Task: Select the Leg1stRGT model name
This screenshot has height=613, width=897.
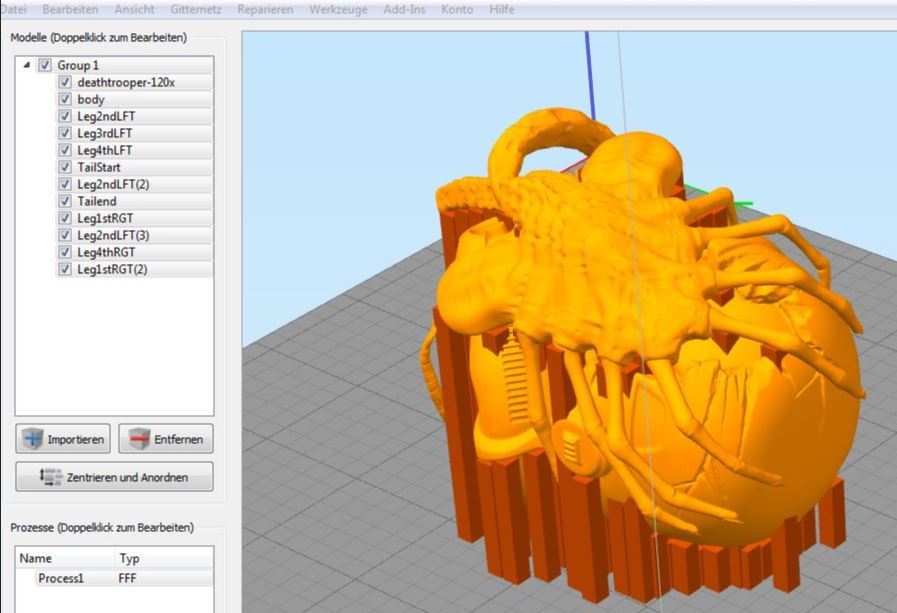Action: coord(105,218)
